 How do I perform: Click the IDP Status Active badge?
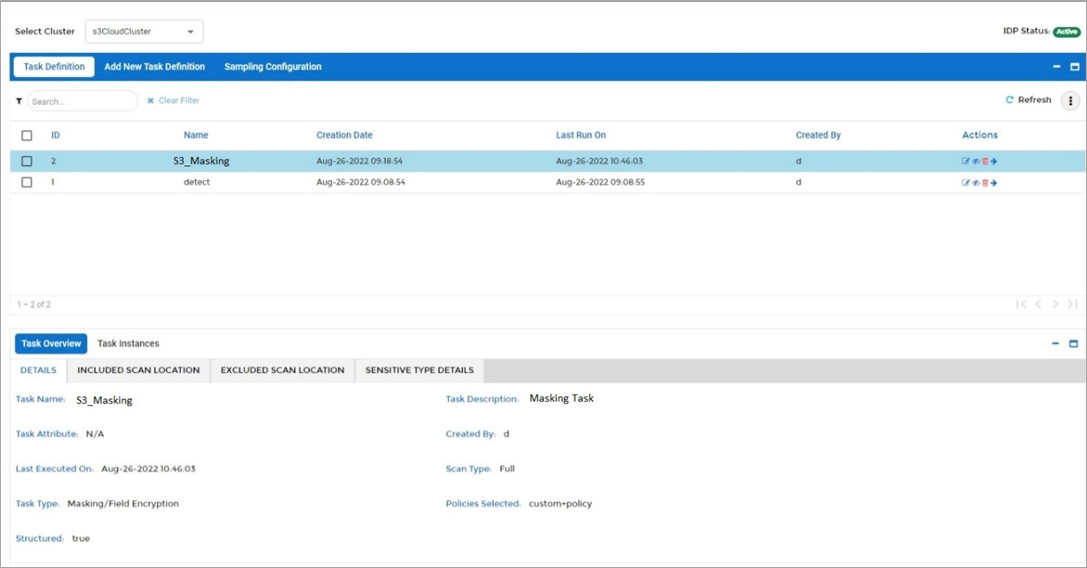pos(1067,32)
